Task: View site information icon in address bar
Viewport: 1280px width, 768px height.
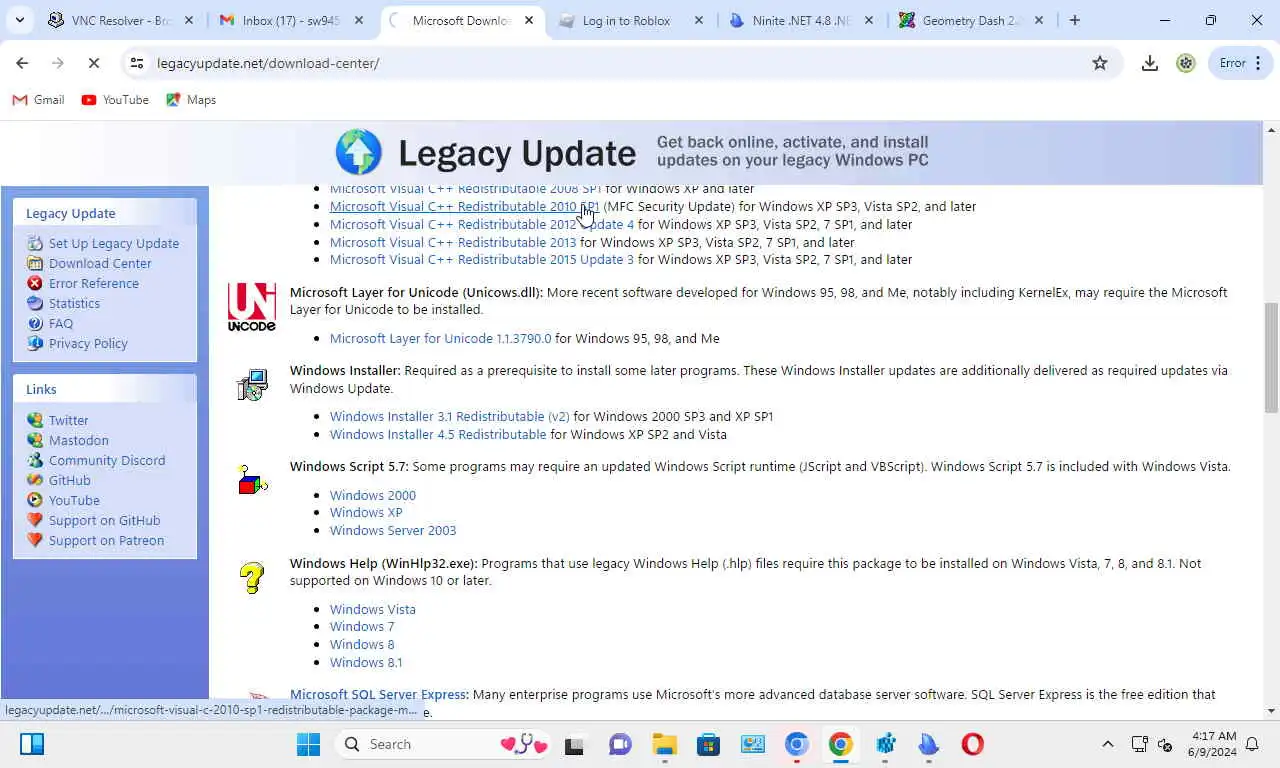Action: pyautogui.click(x=137, y=63)
